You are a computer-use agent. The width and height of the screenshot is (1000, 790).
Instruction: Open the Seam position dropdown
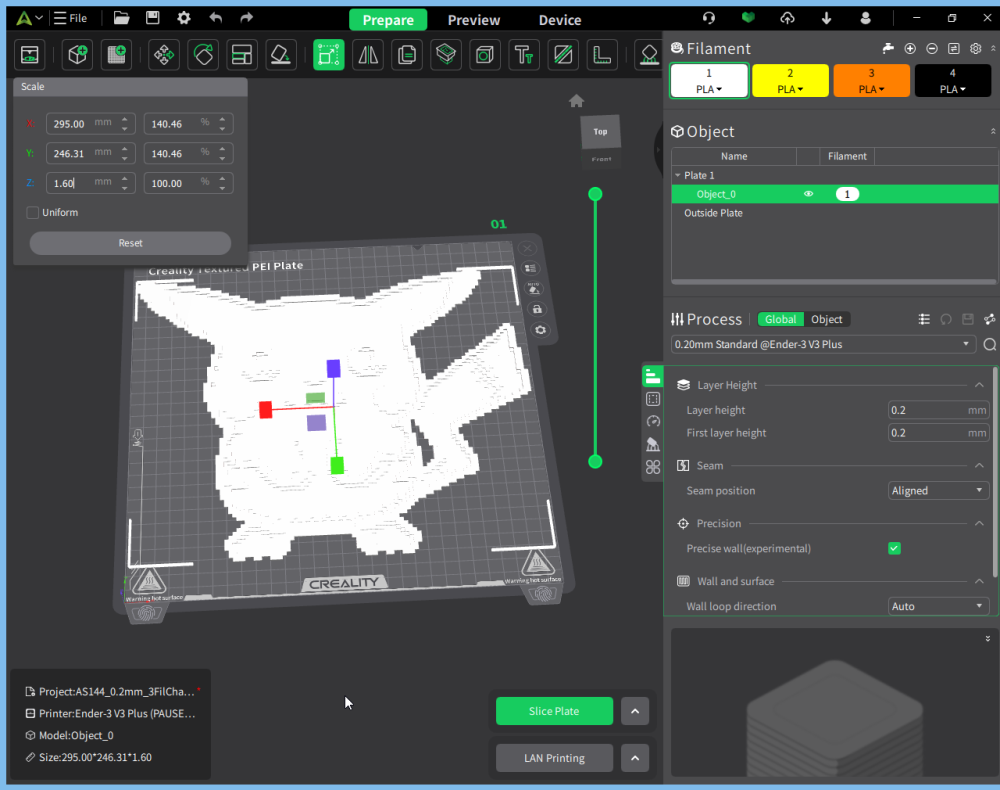pyautogui.click(x=938, y=491)
